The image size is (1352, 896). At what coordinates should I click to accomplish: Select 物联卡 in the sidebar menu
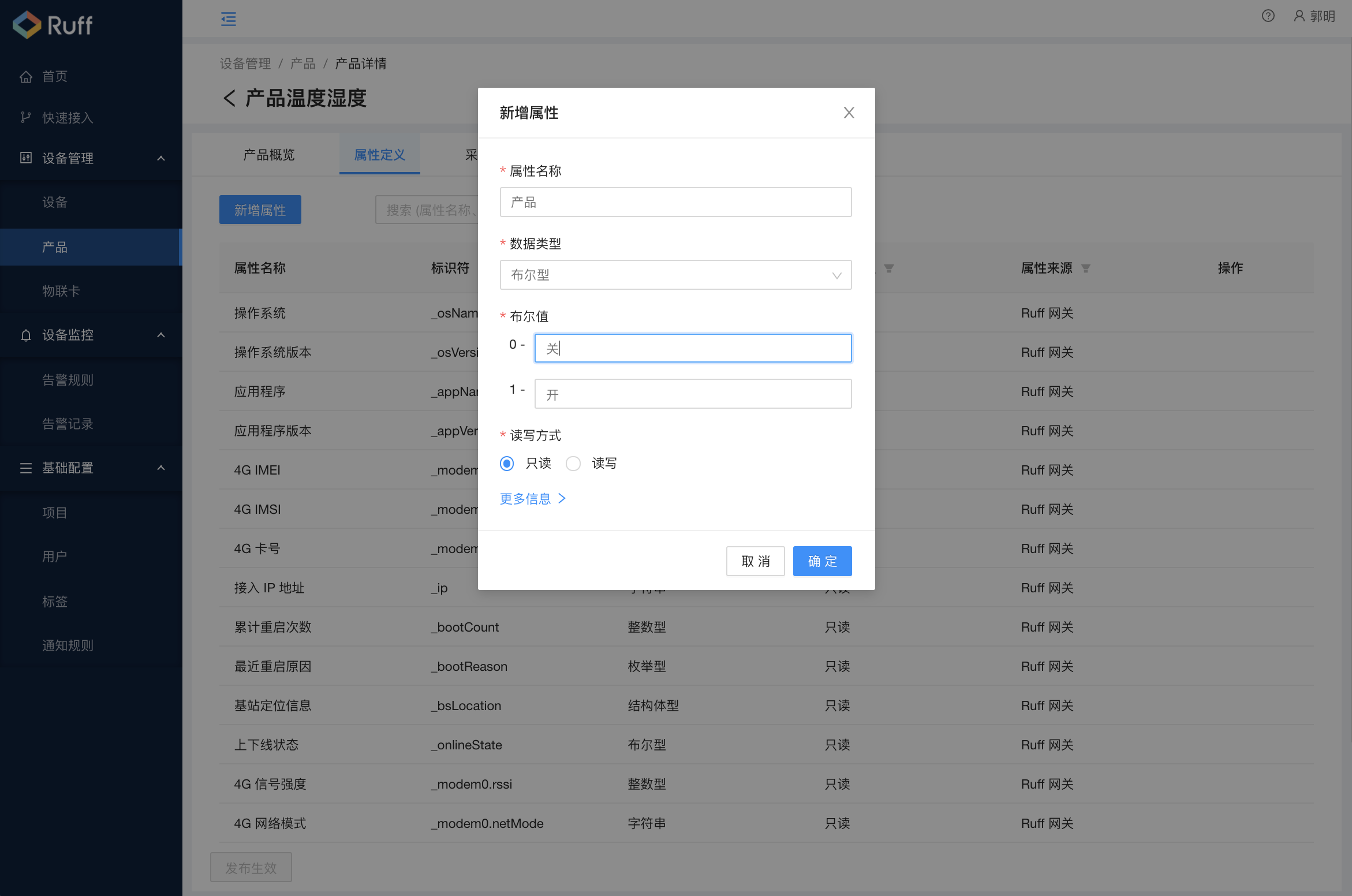click(62, 291)
